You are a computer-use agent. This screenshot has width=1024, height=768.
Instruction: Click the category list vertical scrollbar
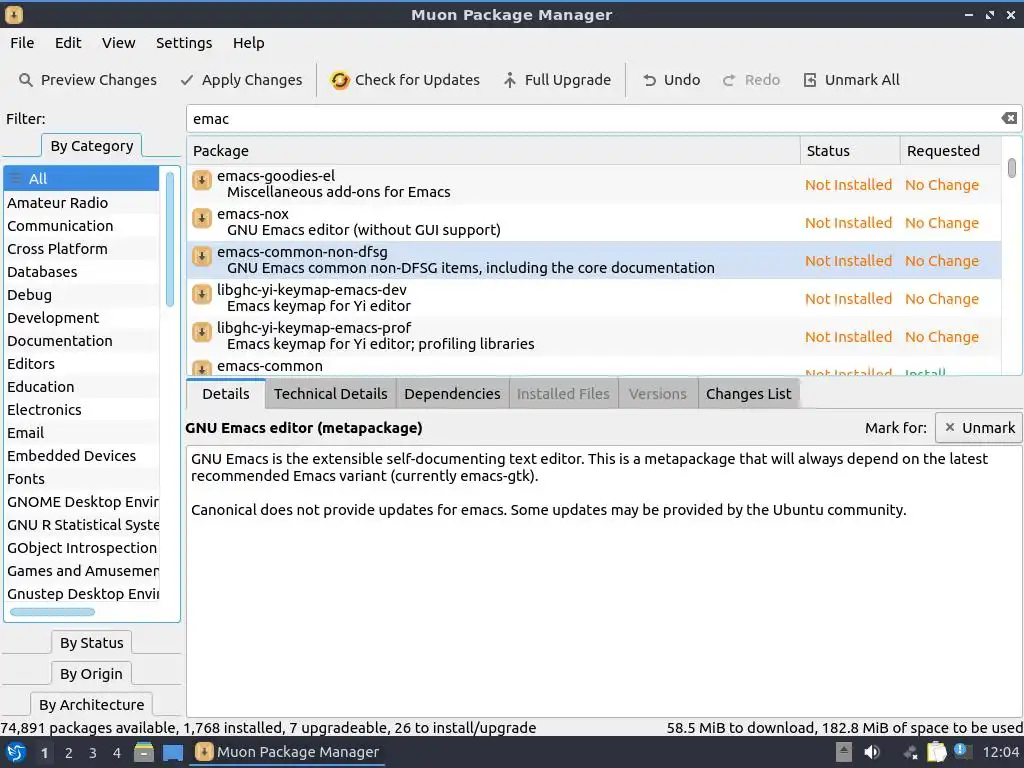(x=170, y=239)
